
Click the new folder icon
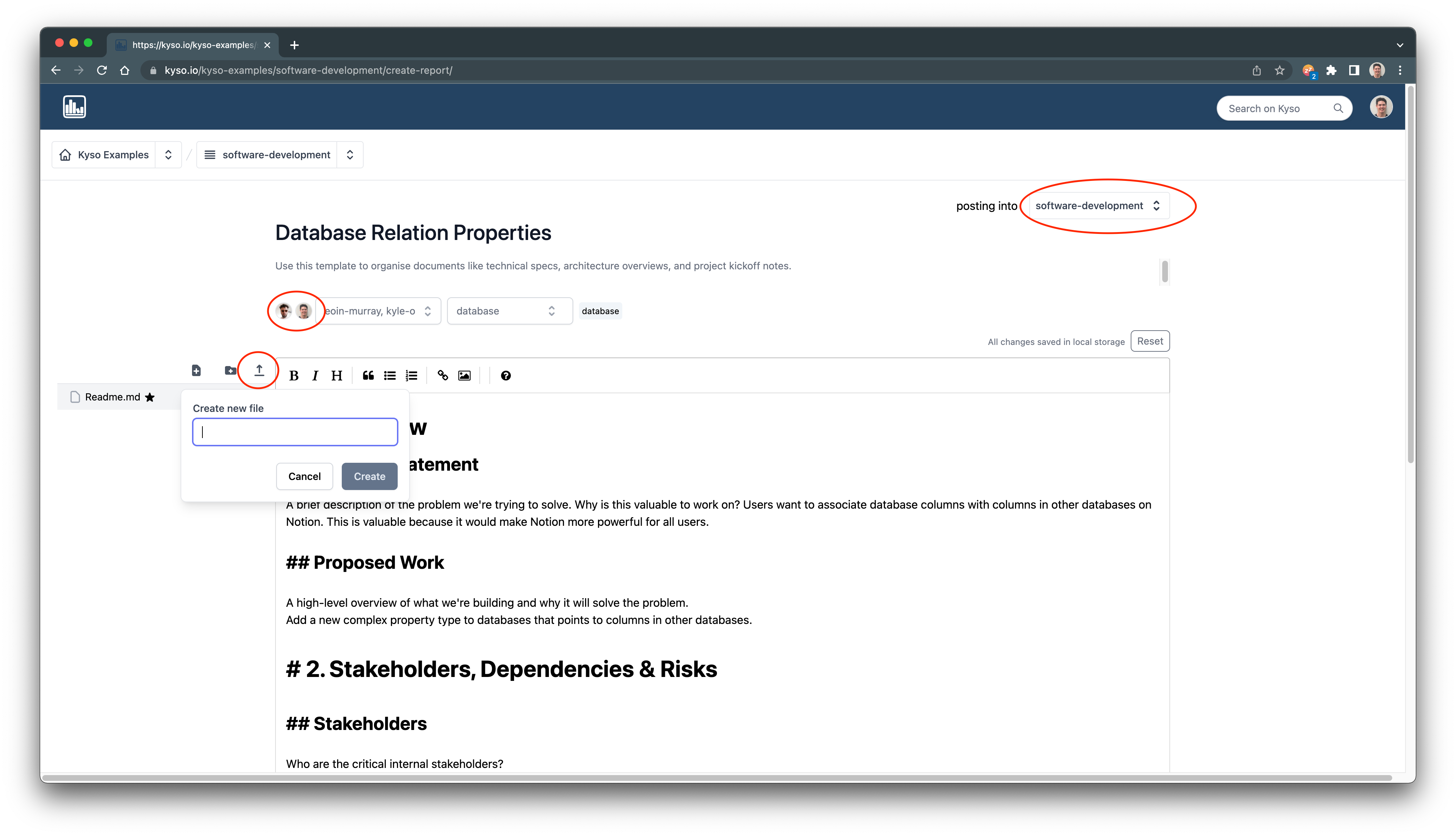[230, 370]
